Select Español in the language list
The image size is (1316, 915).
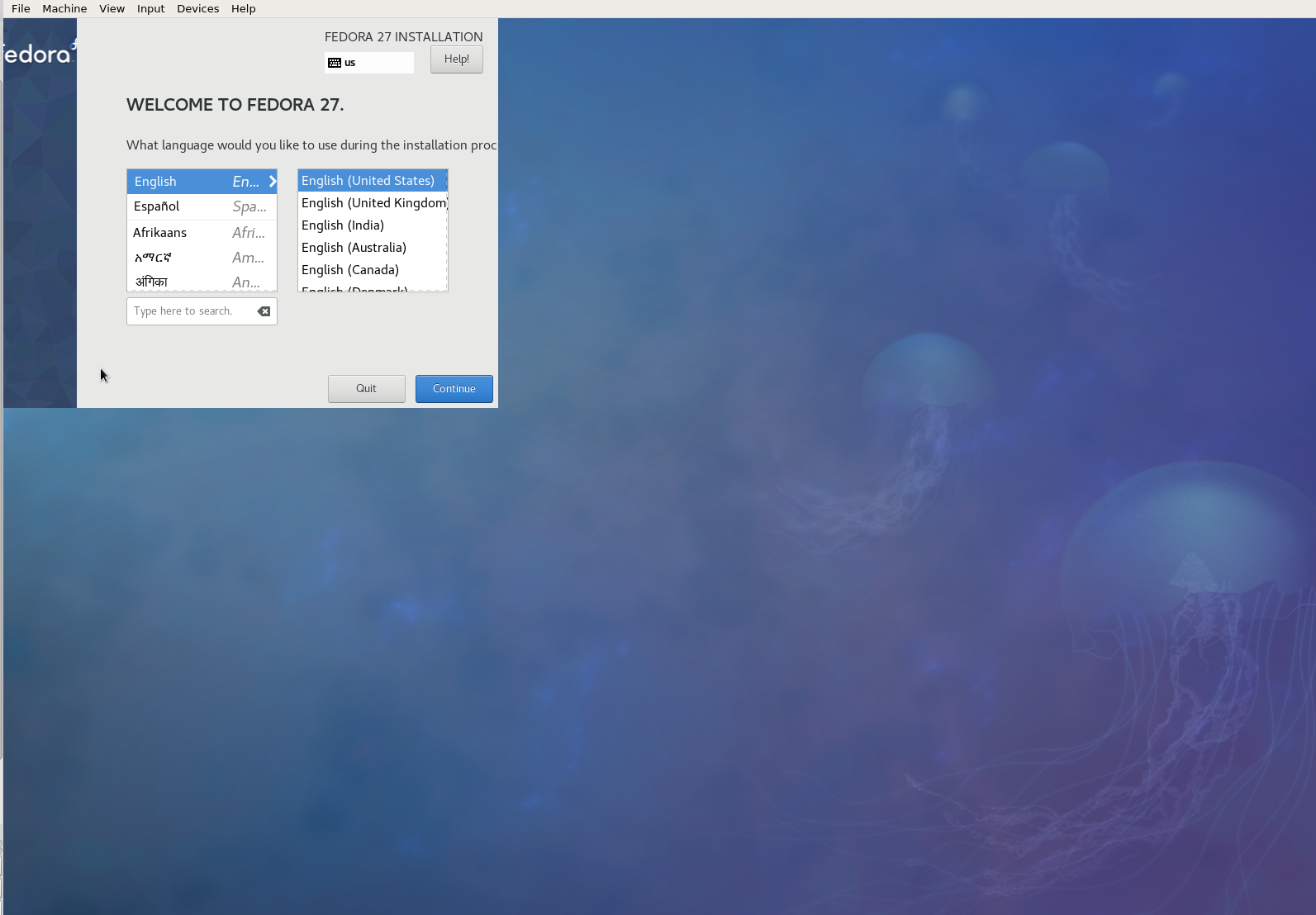click(x=202, y=206)
